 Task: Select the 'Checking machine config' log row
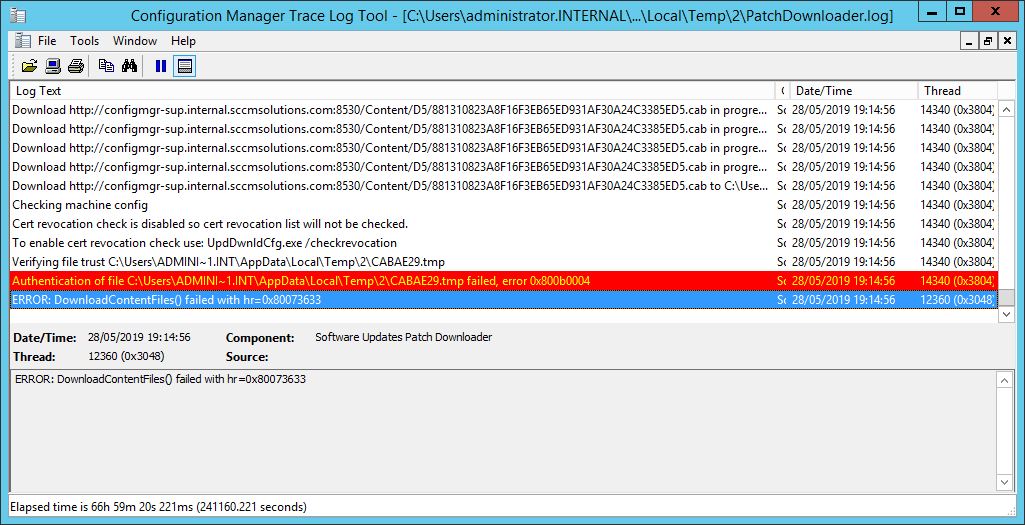(503, 205)
